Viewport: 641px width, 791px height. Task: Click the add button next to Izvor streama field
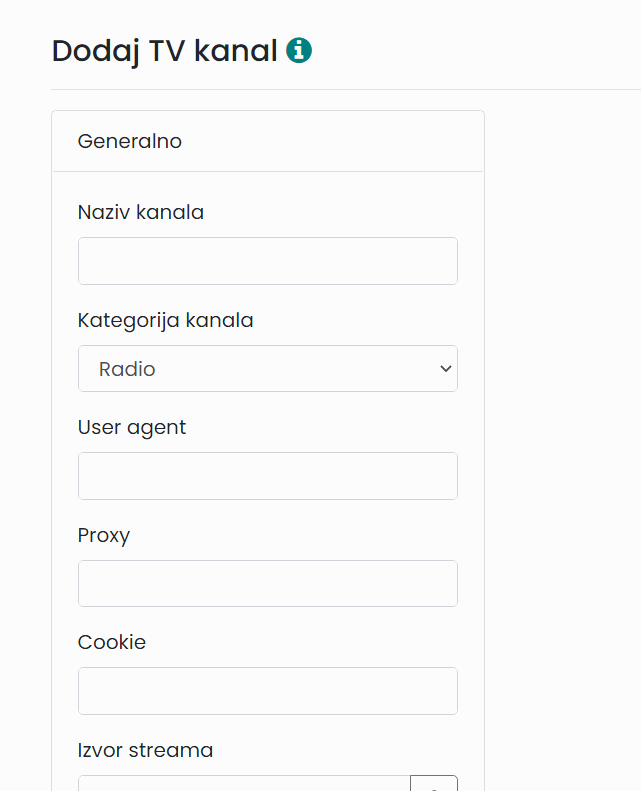(434, 783)
